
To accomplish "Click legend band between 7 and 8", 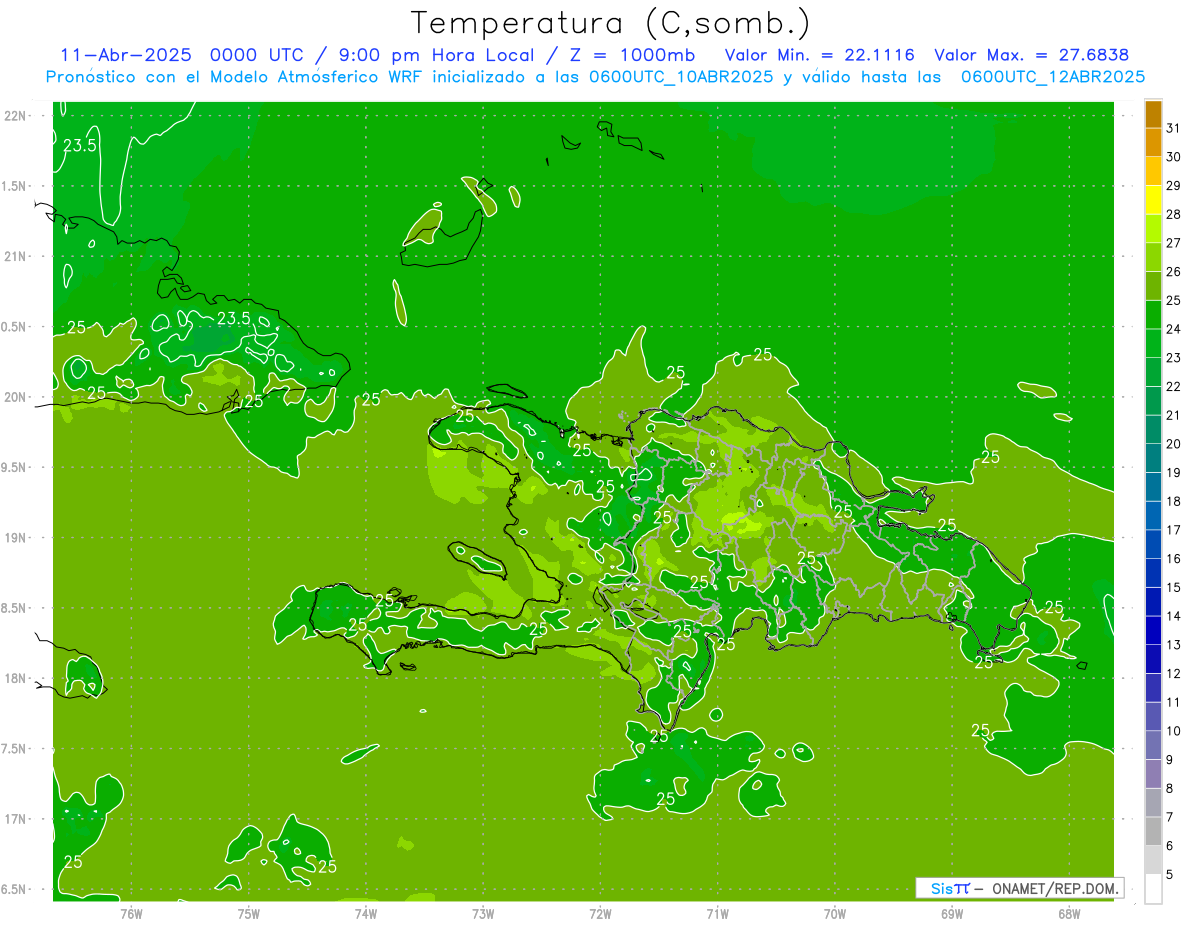I will coord(1154,803).
